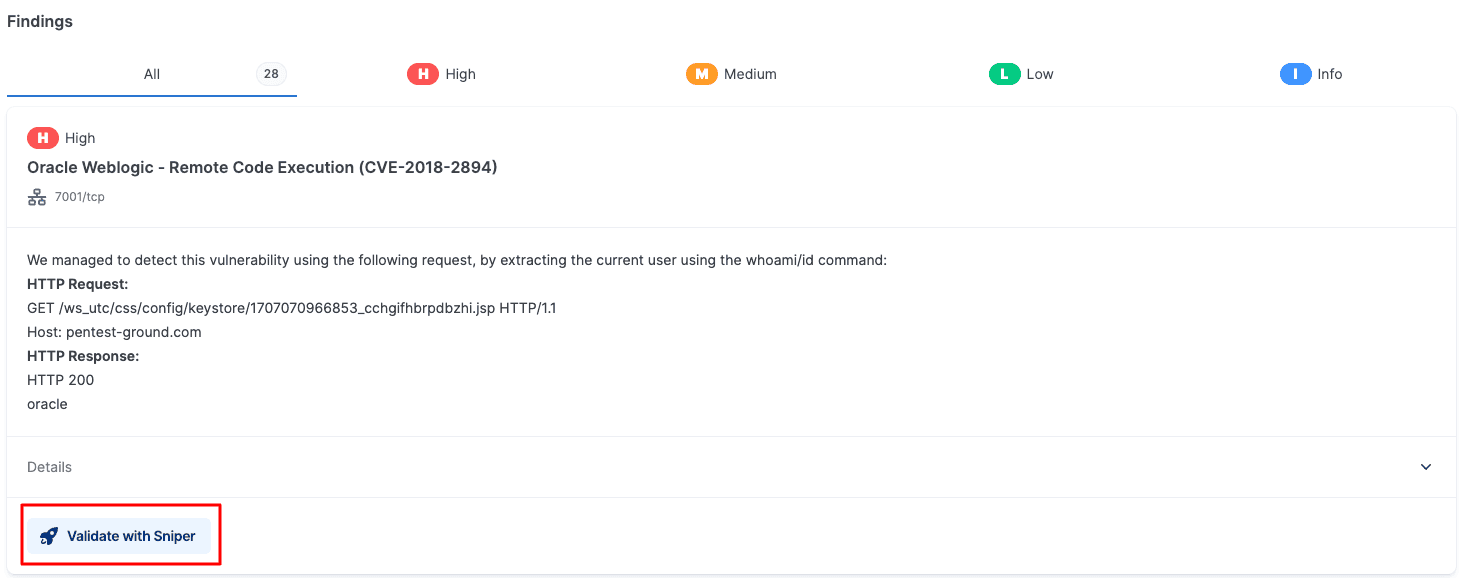Click the Info severity 'I' icon
The height and width of the screenshot is (578, 1470).
click(1295, 73)
